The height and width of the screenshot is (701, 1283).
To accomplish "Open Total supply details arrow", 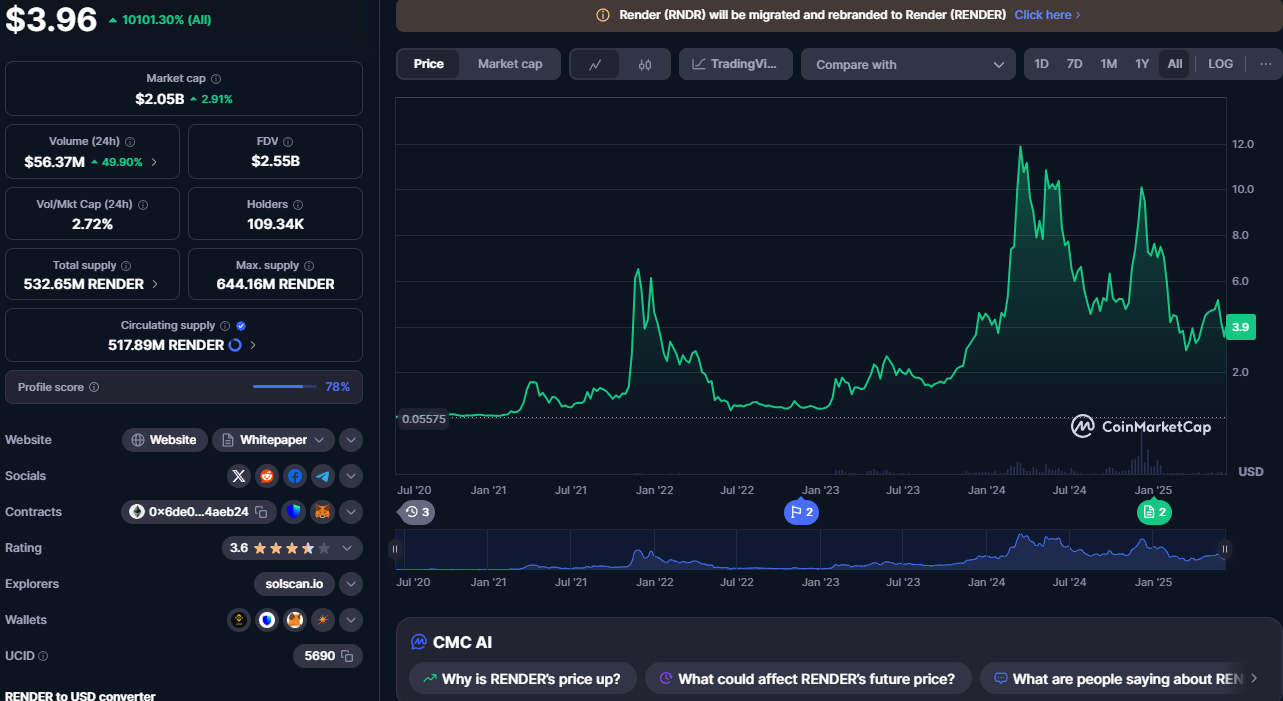I will tap(154, 284).
